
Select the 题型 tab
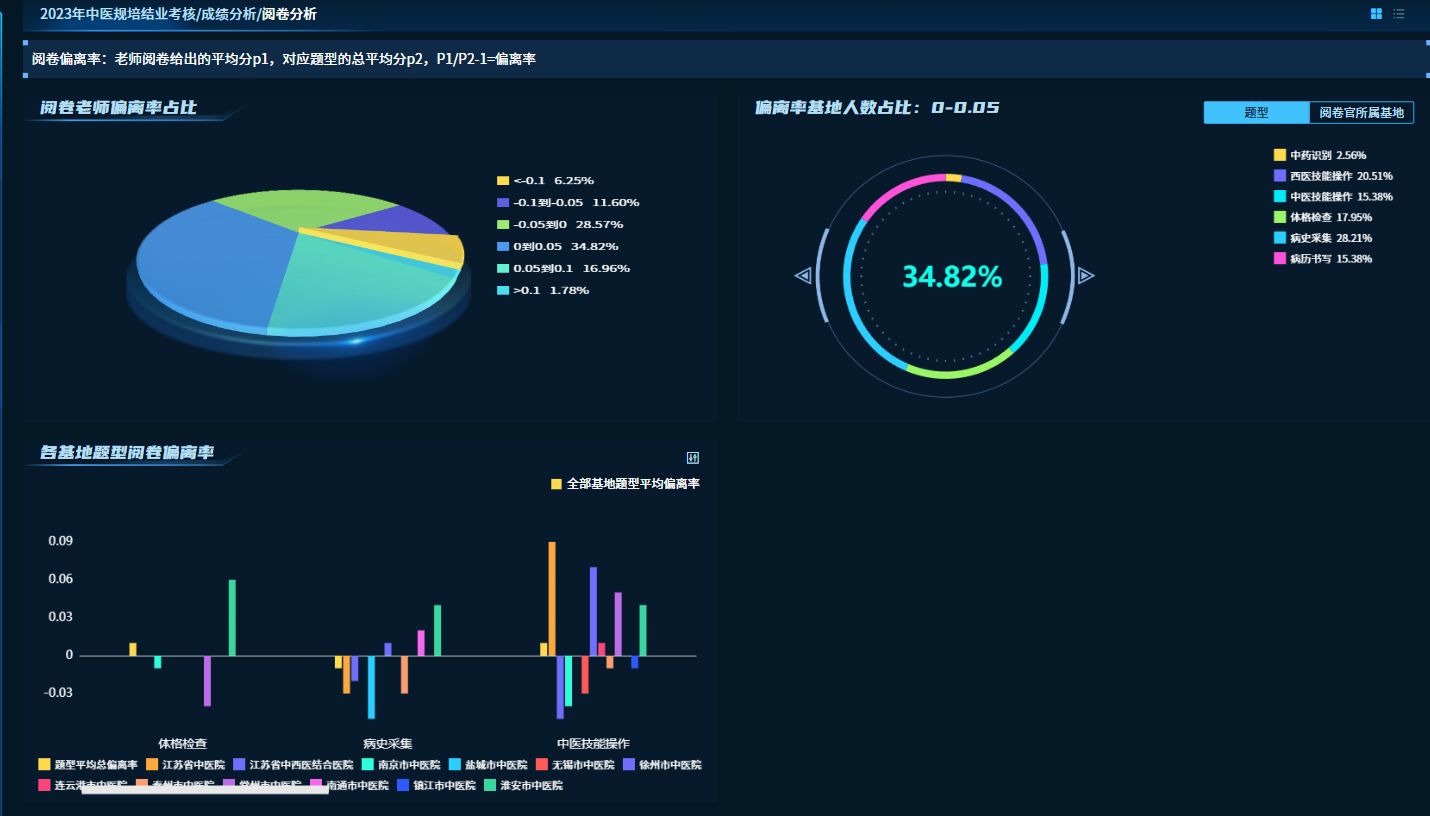pos(1256,113)
